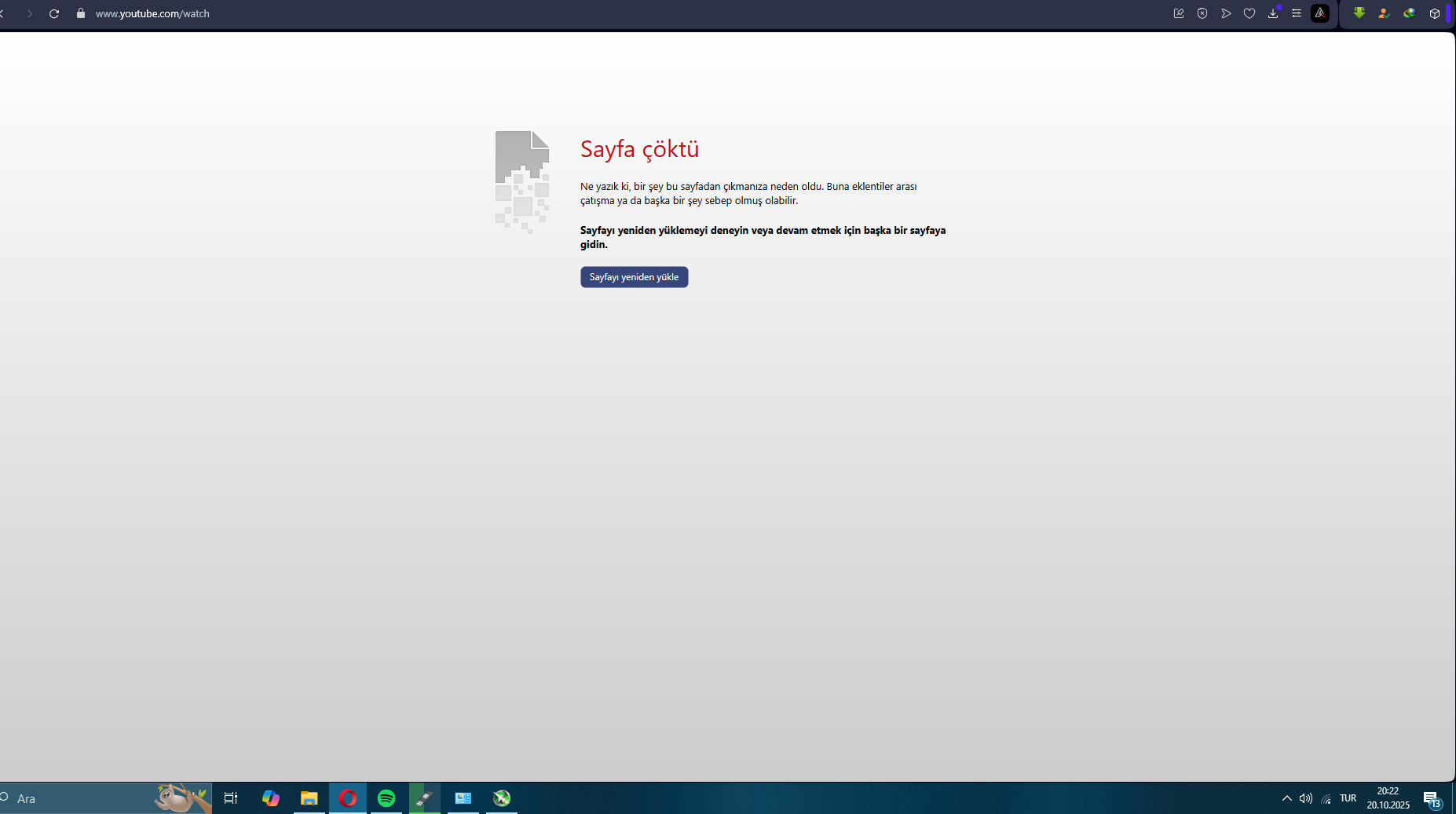Click the orange user with checkmark extension
1456x814 pixels.
1384,13
